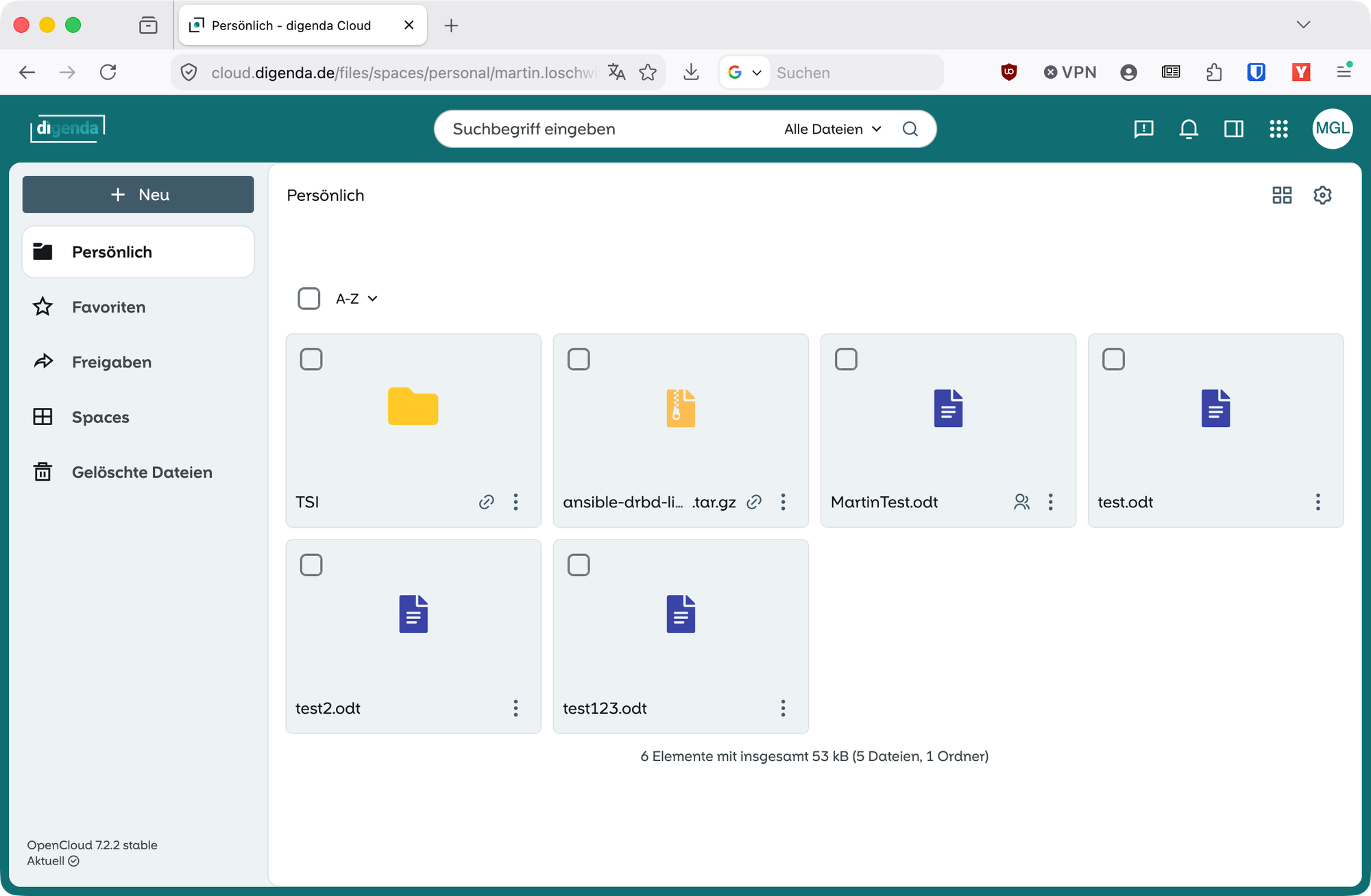Open Freigaben in the sidebar

point(138,361)
